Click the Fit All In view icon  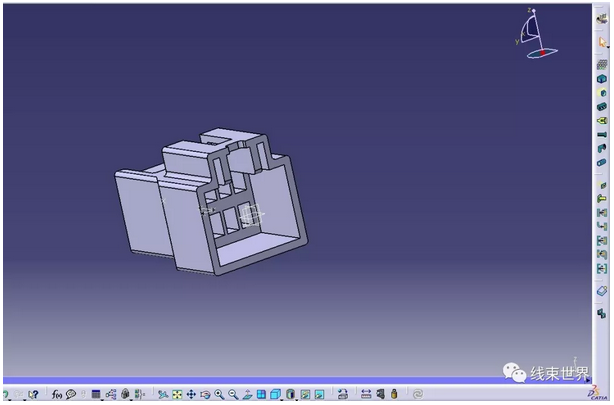[177, 395]
